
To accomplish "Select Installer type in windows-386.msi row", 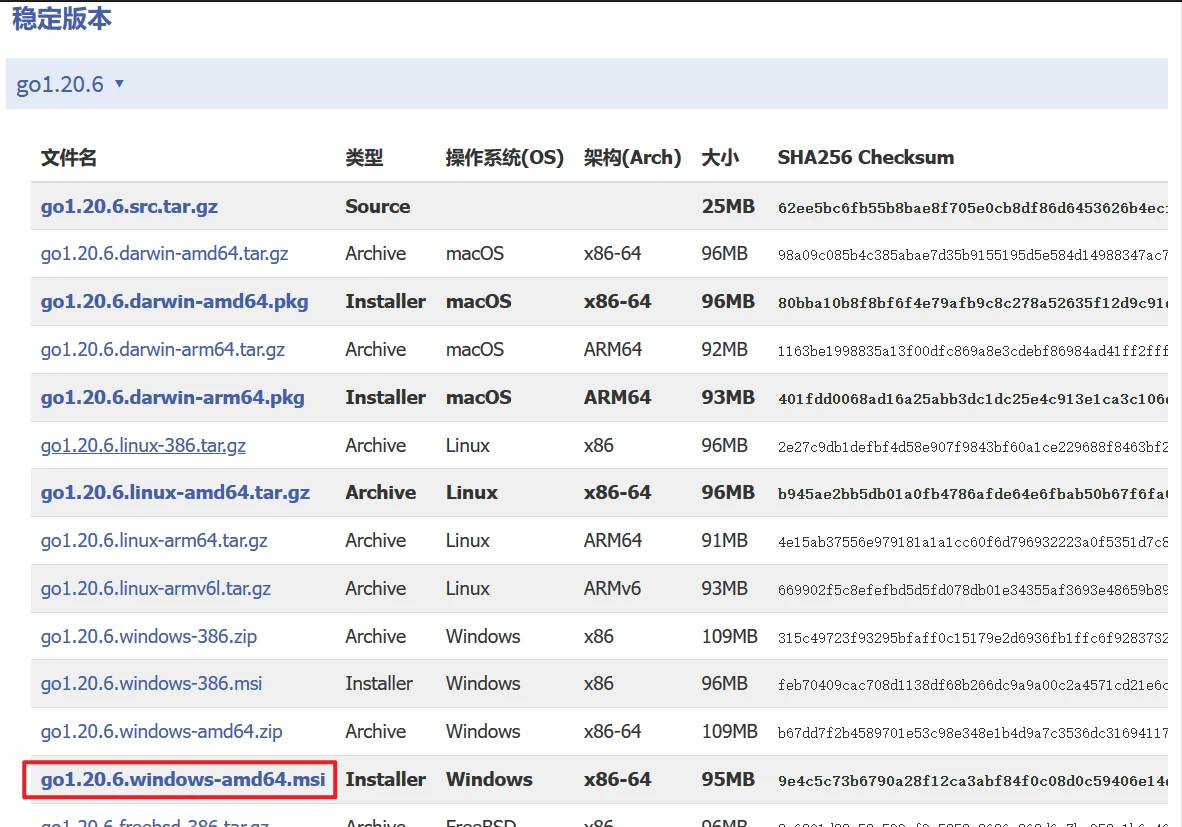I will click(379, 684).
